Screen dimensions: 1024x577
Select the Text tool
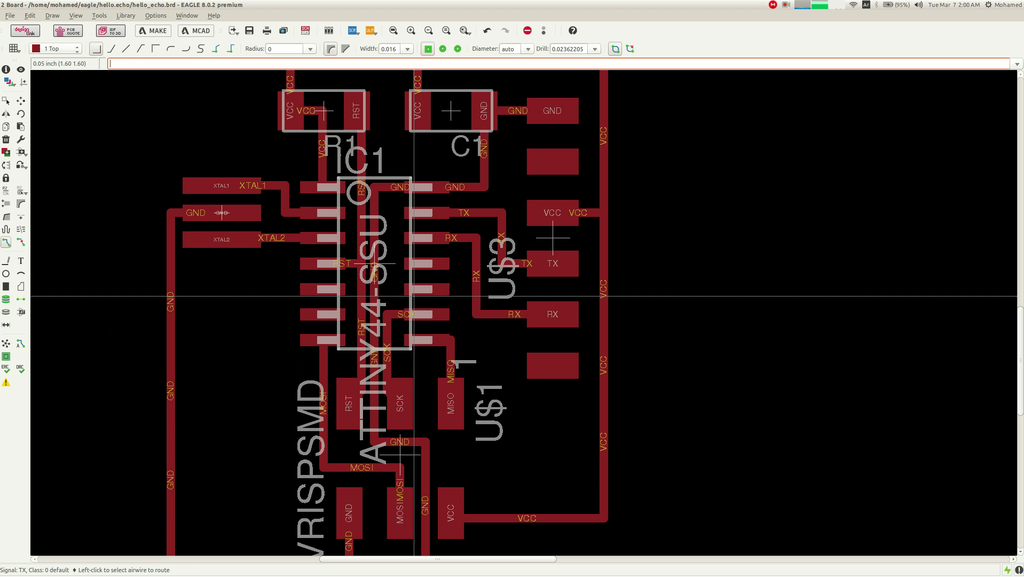click(21, 260)
